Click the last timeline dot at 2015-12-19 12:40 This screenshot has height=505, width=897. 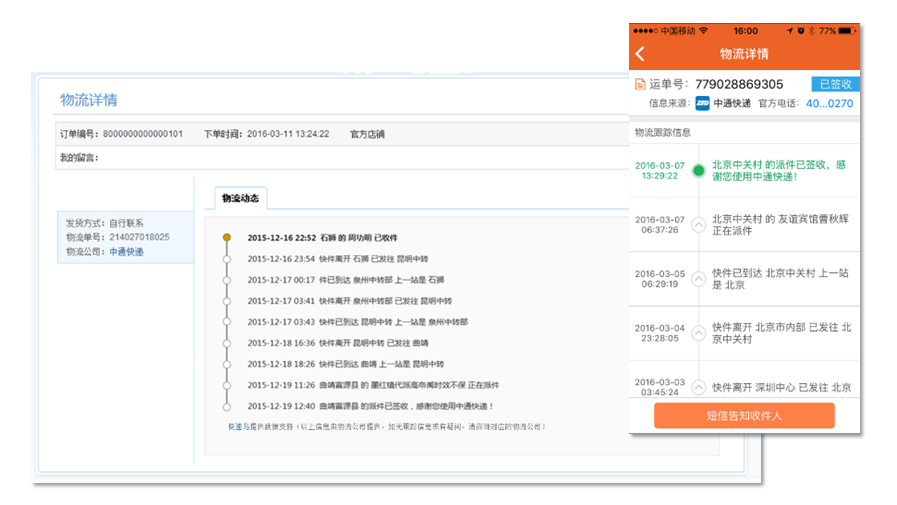pyautogui.click(x=227, y=406)
